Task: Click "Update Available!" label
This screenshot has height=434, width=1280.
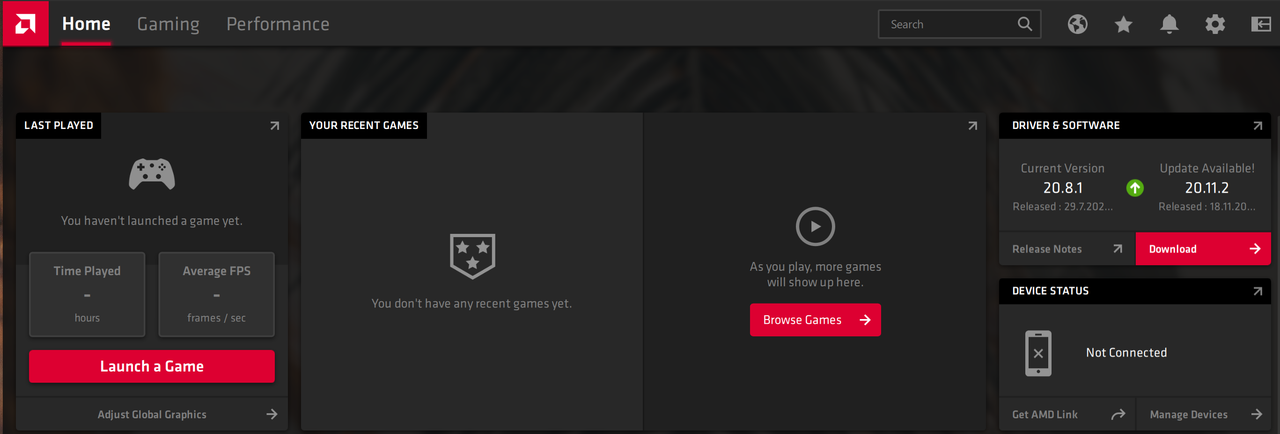Action: click(1207, 168)
